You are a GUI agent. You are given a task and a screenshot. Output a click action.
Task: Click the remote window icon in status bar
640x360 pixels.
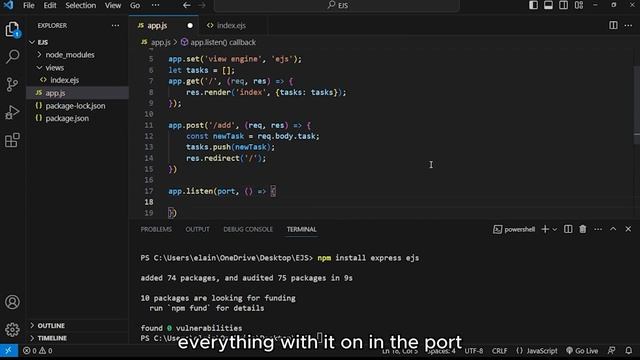click(x=9, y=351)
